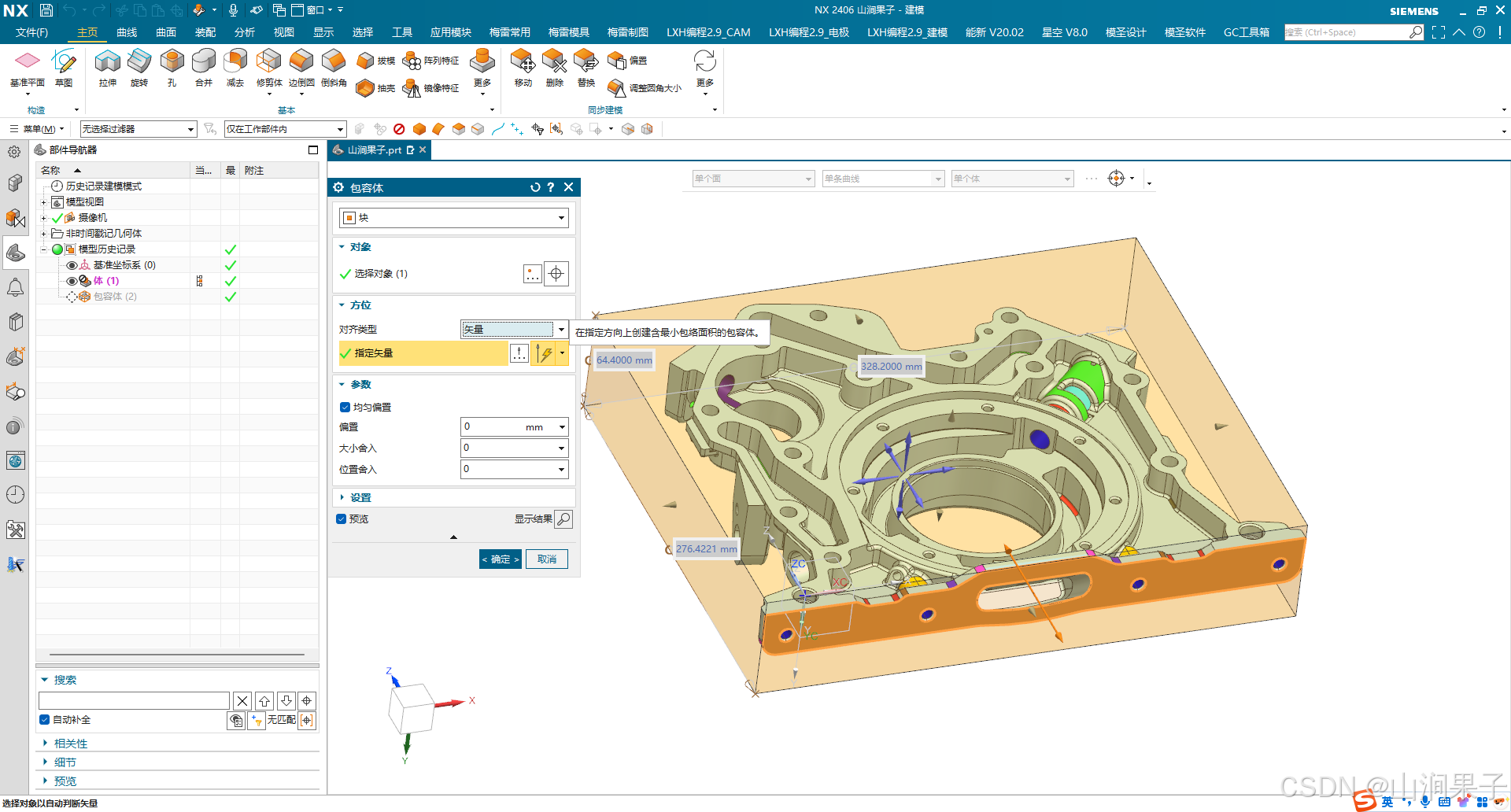
Task: Select the 阵列特征 pattern feature tool
Action: (430, 61)
